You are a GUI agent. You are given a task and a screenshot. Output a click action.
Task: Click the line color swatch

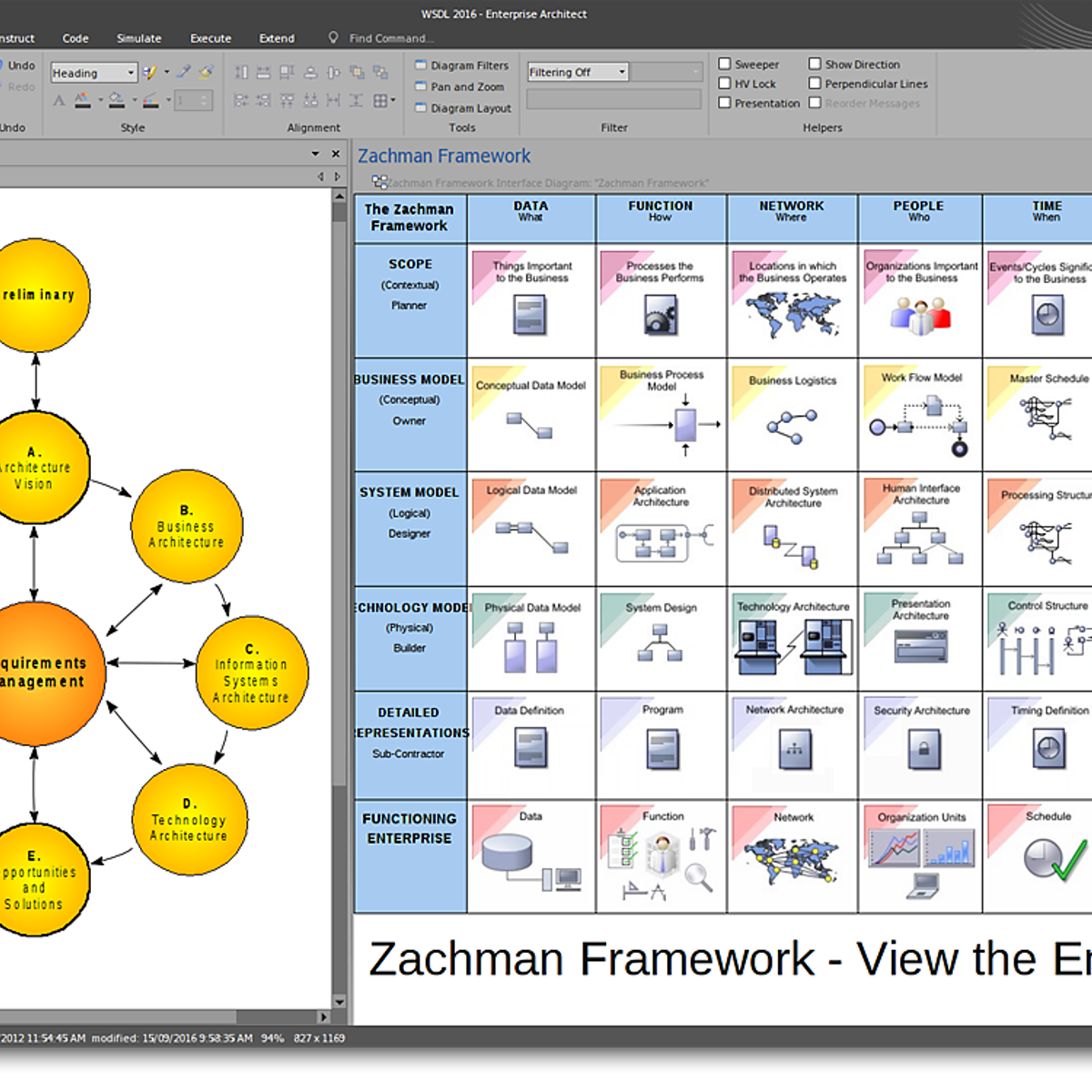tap(151, 100)
